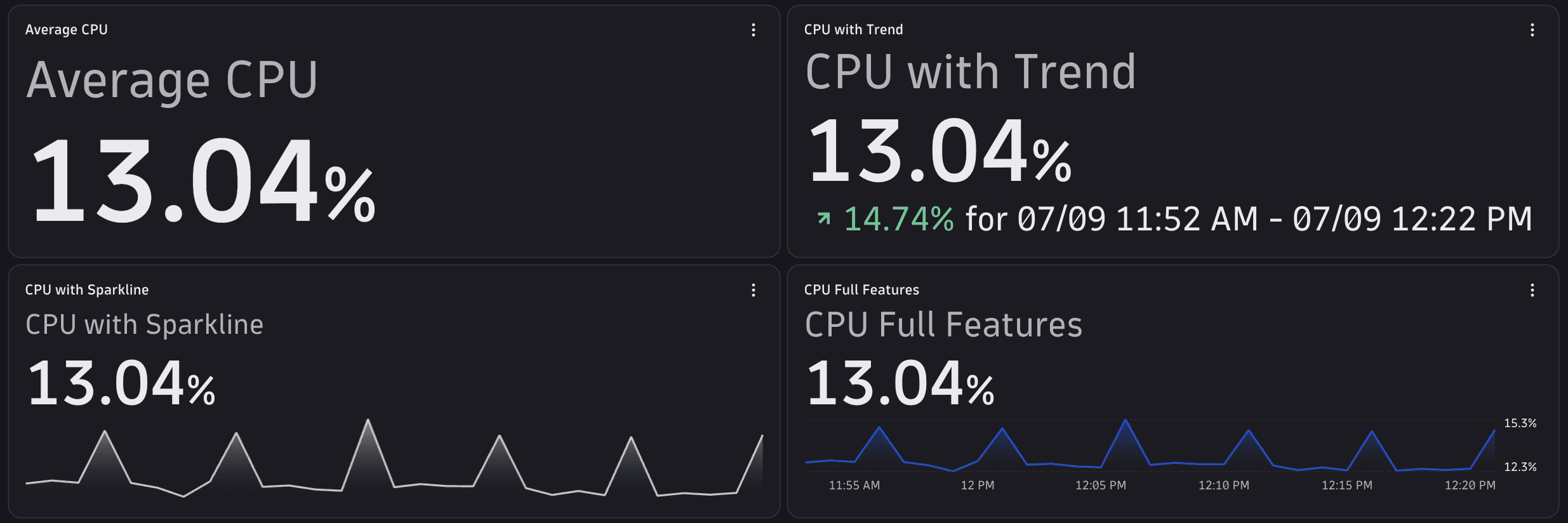Viewport: 1568px width, 523px height.
Task: Select the CPU with Trend tile title
Action: point(853,30)
